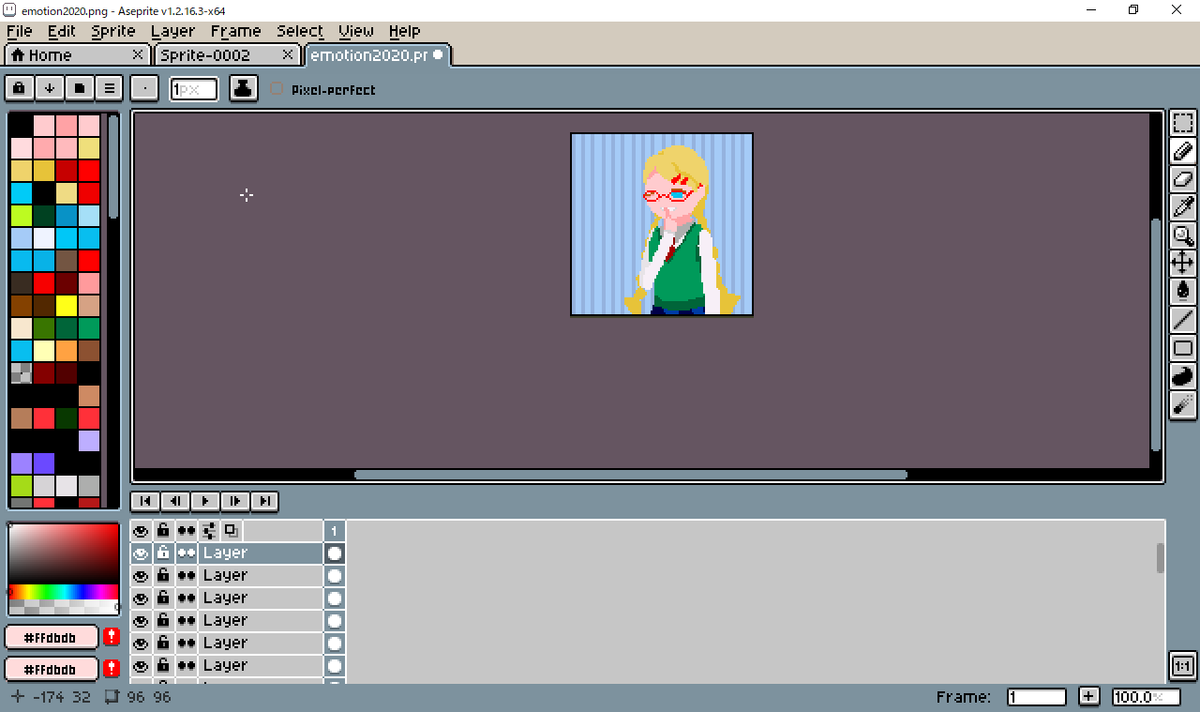
Task: Select the highlighted Layer's cel in frame 1
Action: coord(334,553)
